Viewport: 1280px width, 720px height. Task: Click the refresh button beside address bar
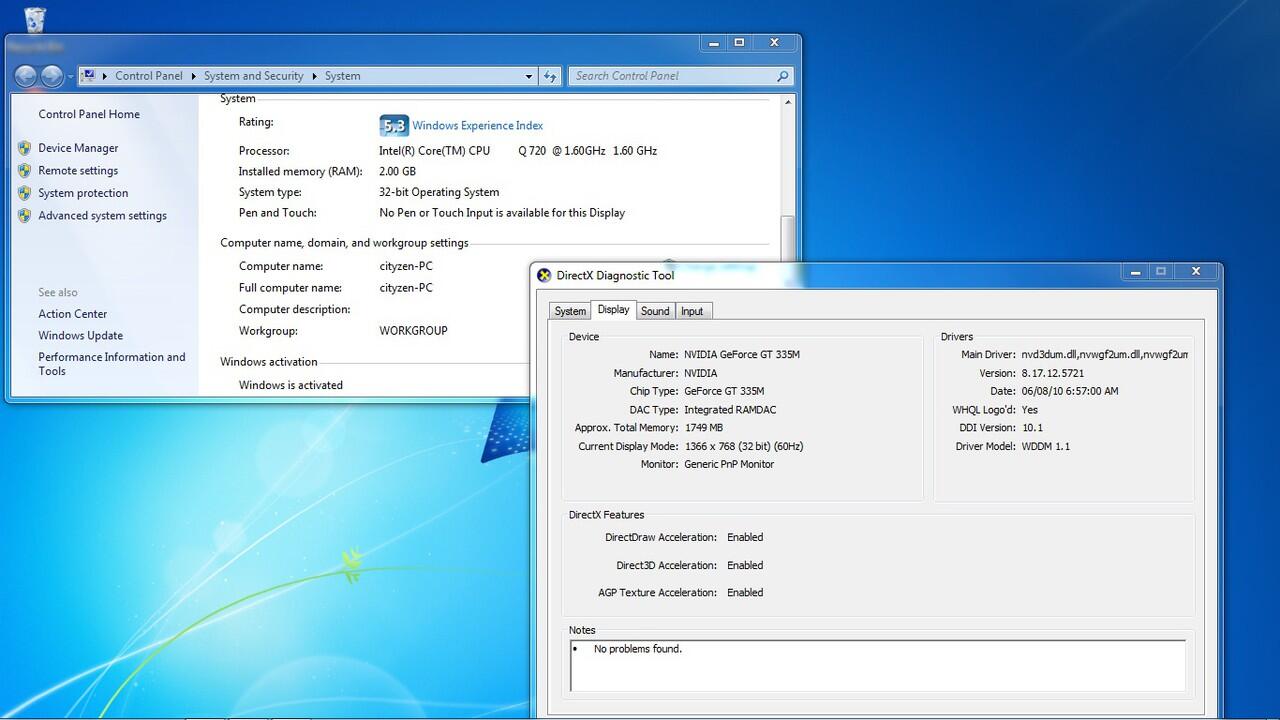click(x=550, y=76)
